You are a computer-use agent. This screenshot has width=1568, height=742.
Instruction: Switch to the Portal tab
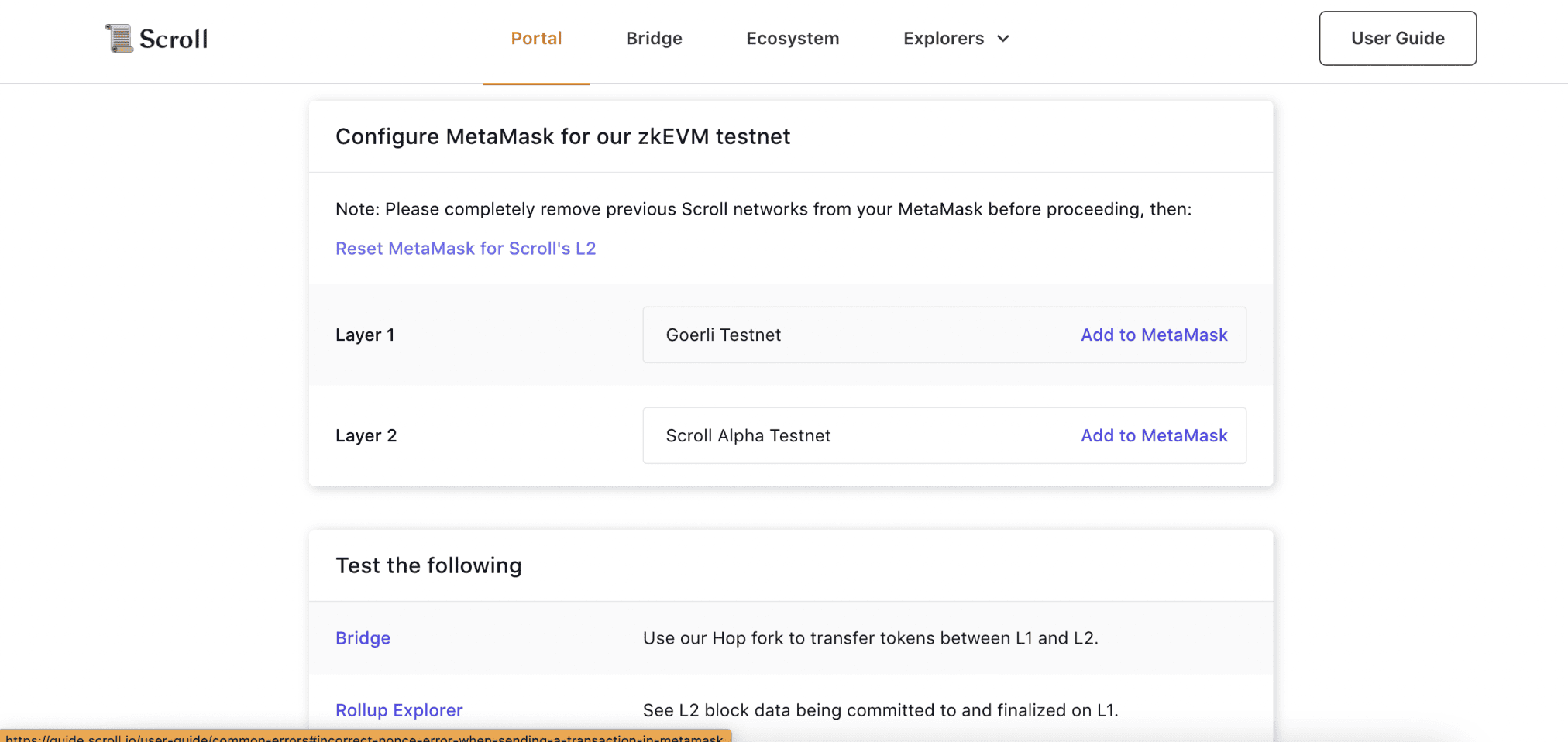click(x=536, y=38)
